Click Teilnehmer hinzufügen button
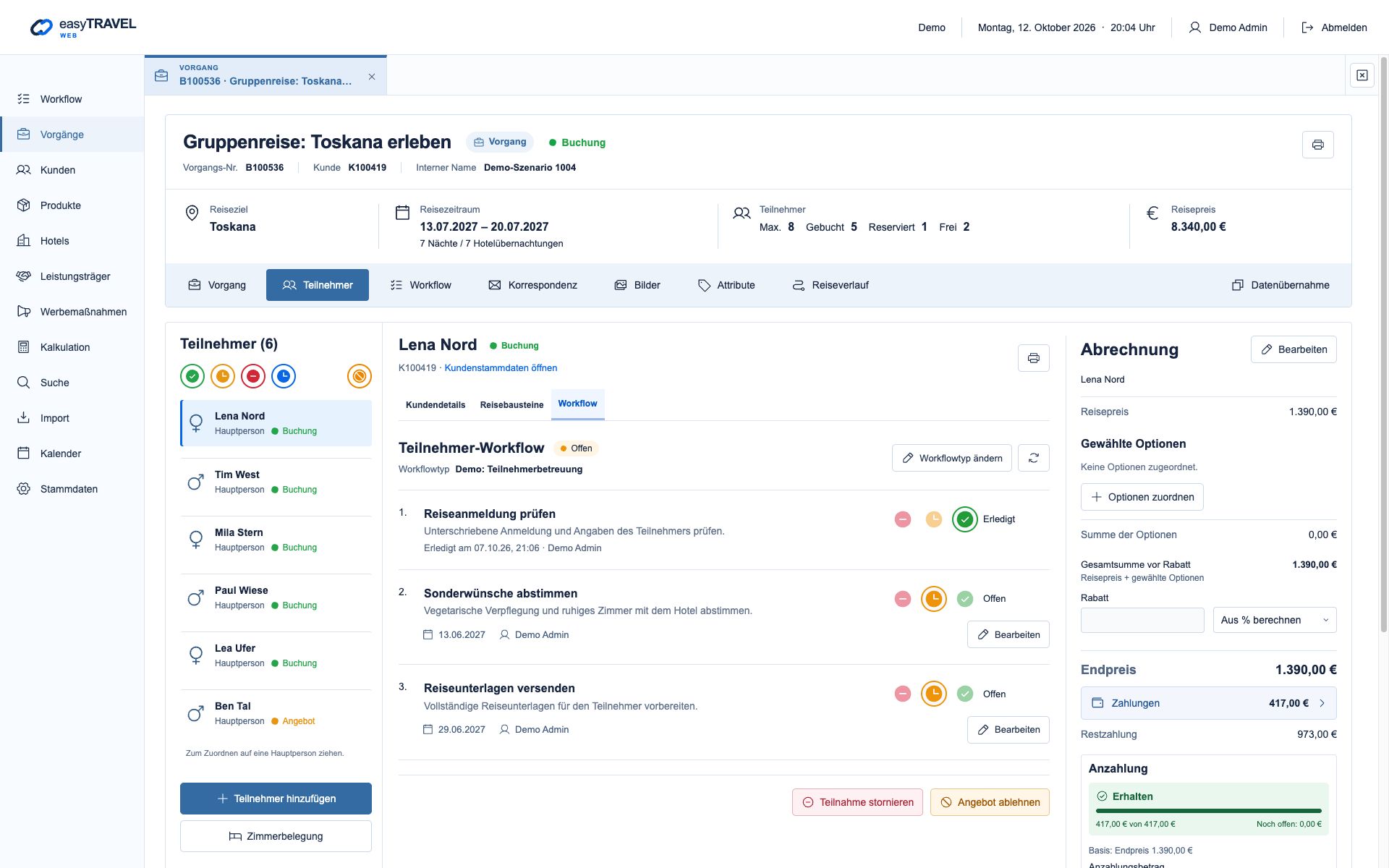 (x=276, y=799)
